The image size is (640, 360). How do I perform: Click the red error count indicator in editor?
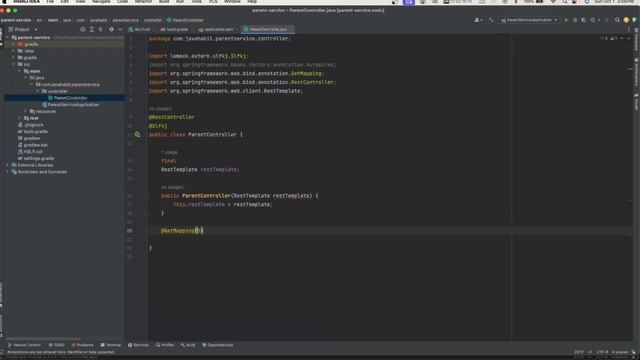click(604, 38)
